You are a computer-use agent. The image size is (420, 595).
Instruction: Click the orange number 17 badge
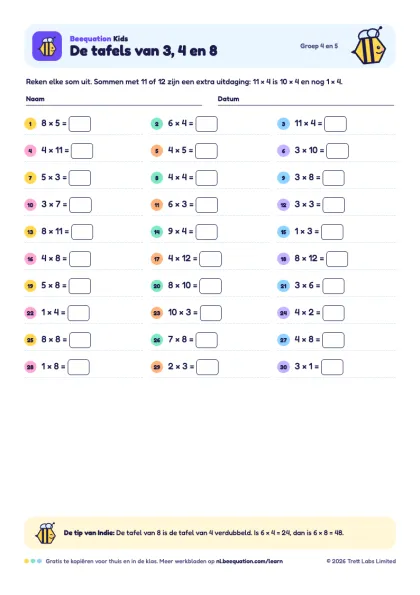[157, 259]
